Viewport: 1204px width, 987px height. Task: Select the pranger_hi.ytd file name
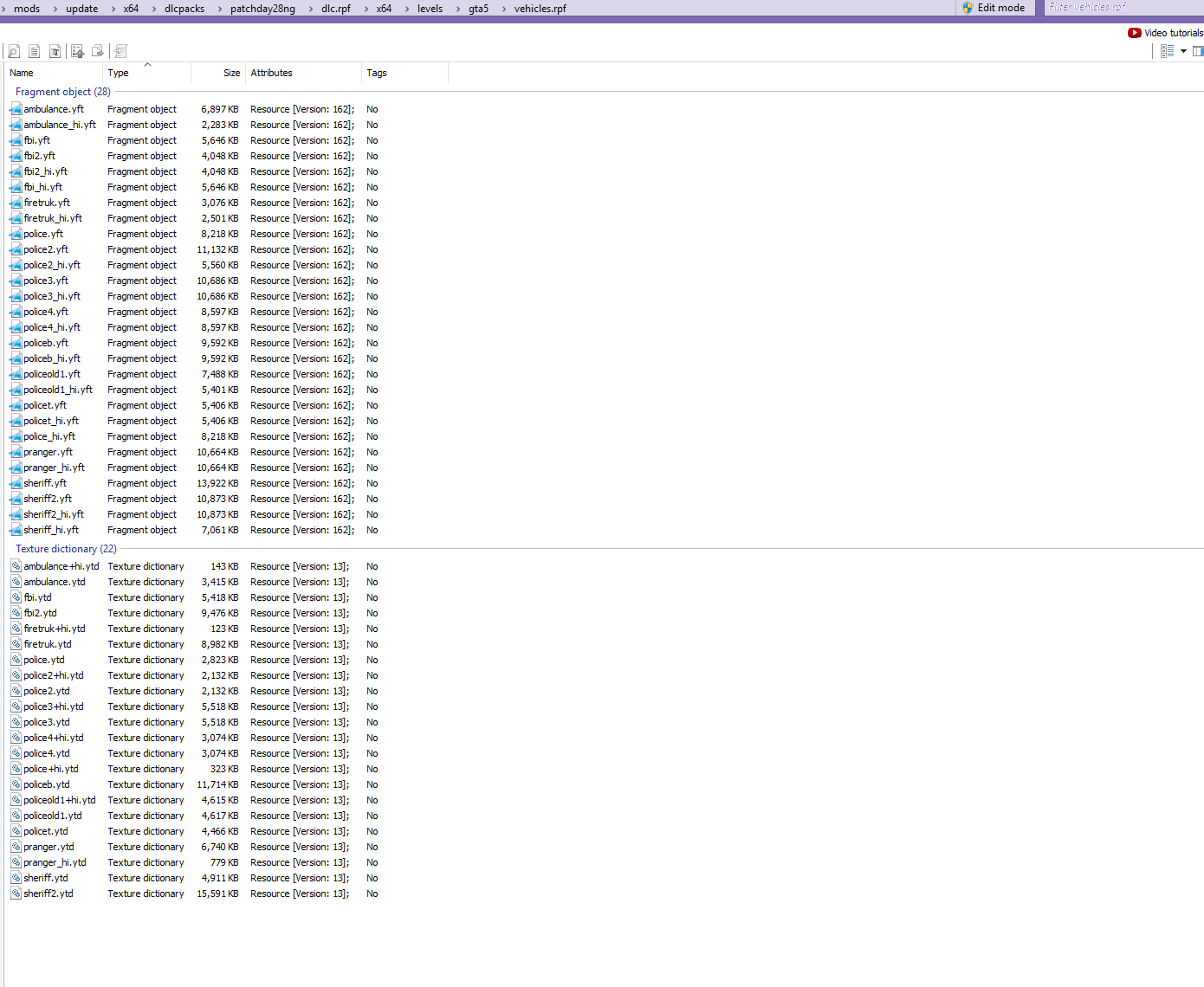(x=55, y=862)
